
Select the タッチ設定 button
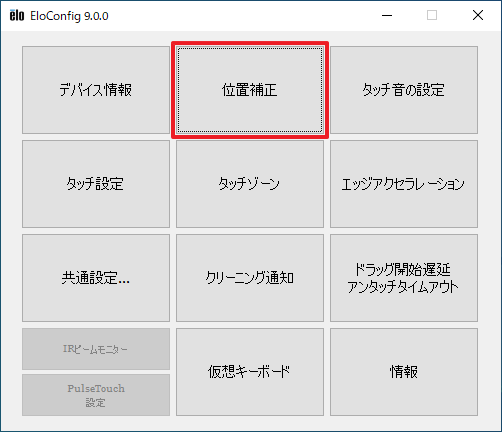tap(96, 184)
